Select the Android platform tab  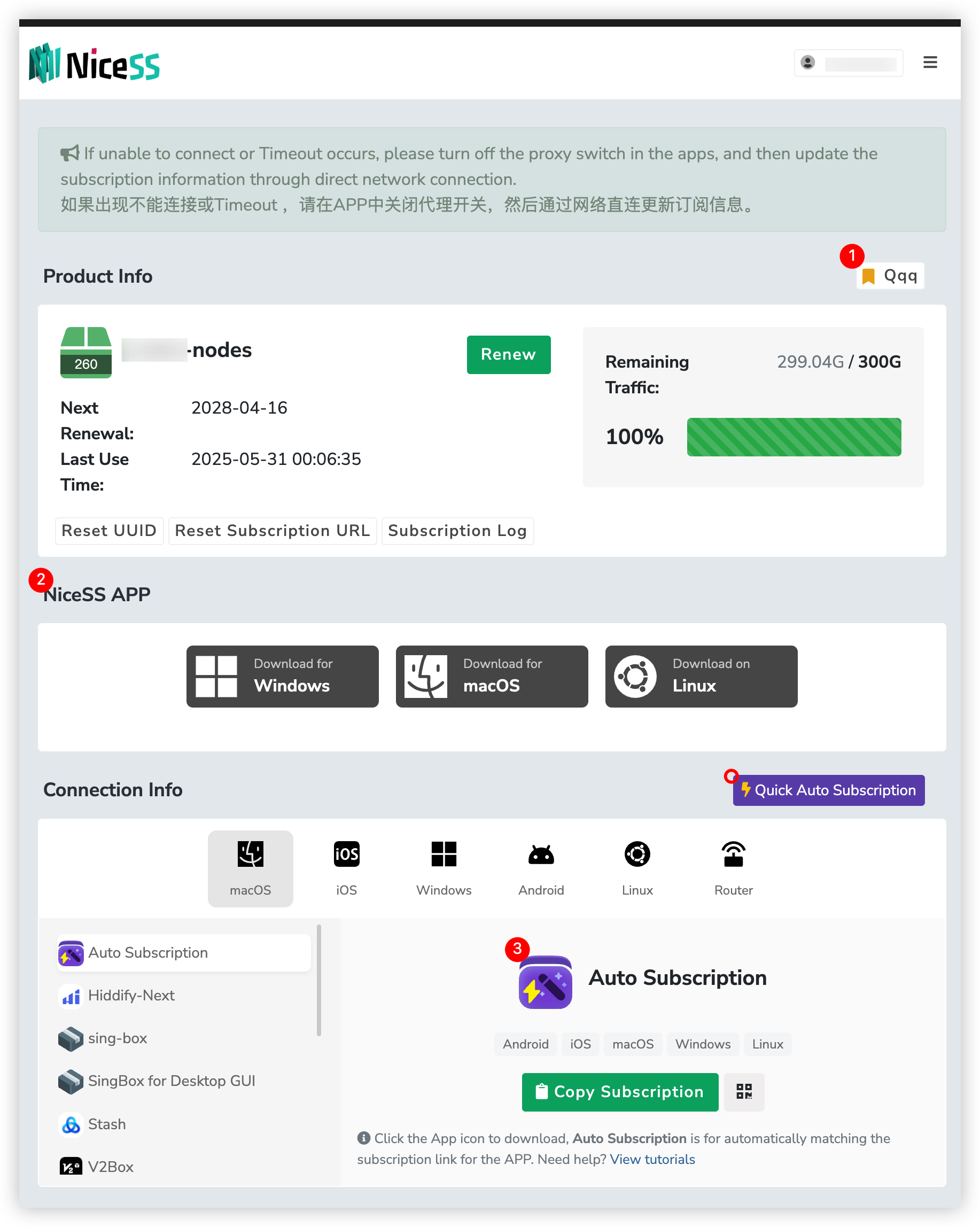541,868
